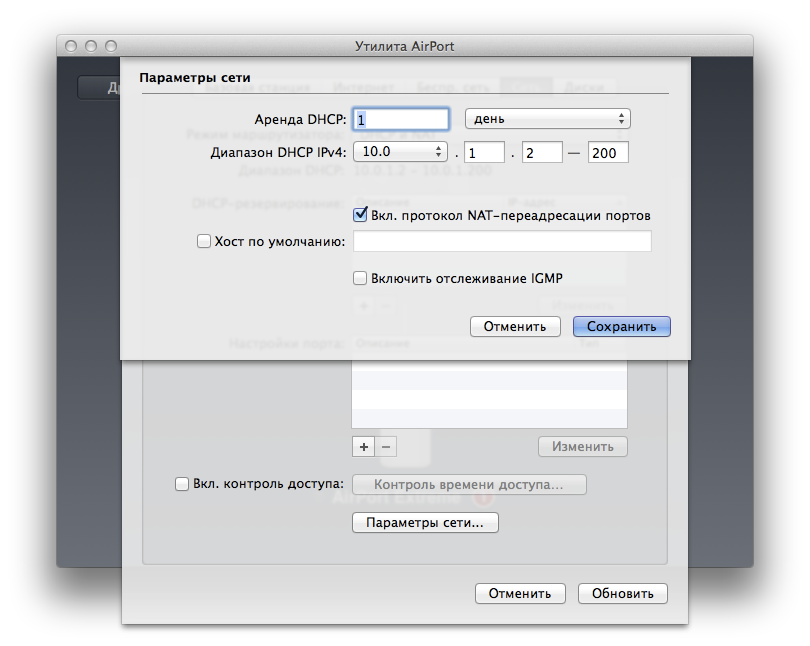Click the range end field containing 200
Screen dimensions: 810x646
point(608,153)
